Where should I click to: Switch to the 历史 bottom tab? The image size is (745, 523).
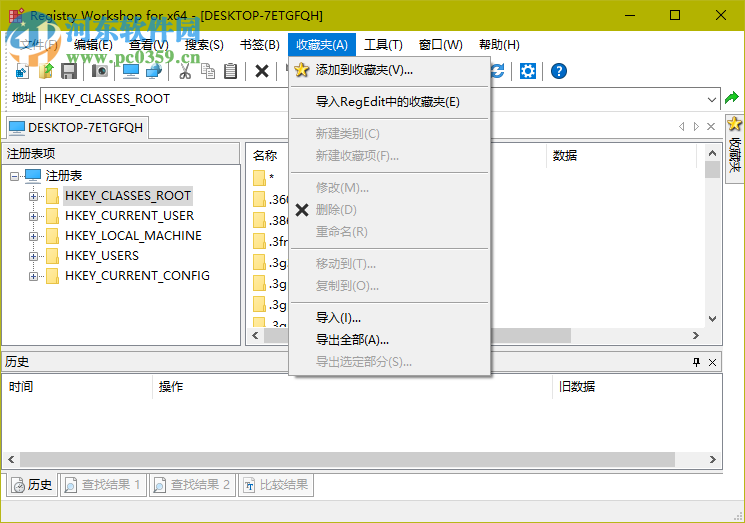point(32,485)
